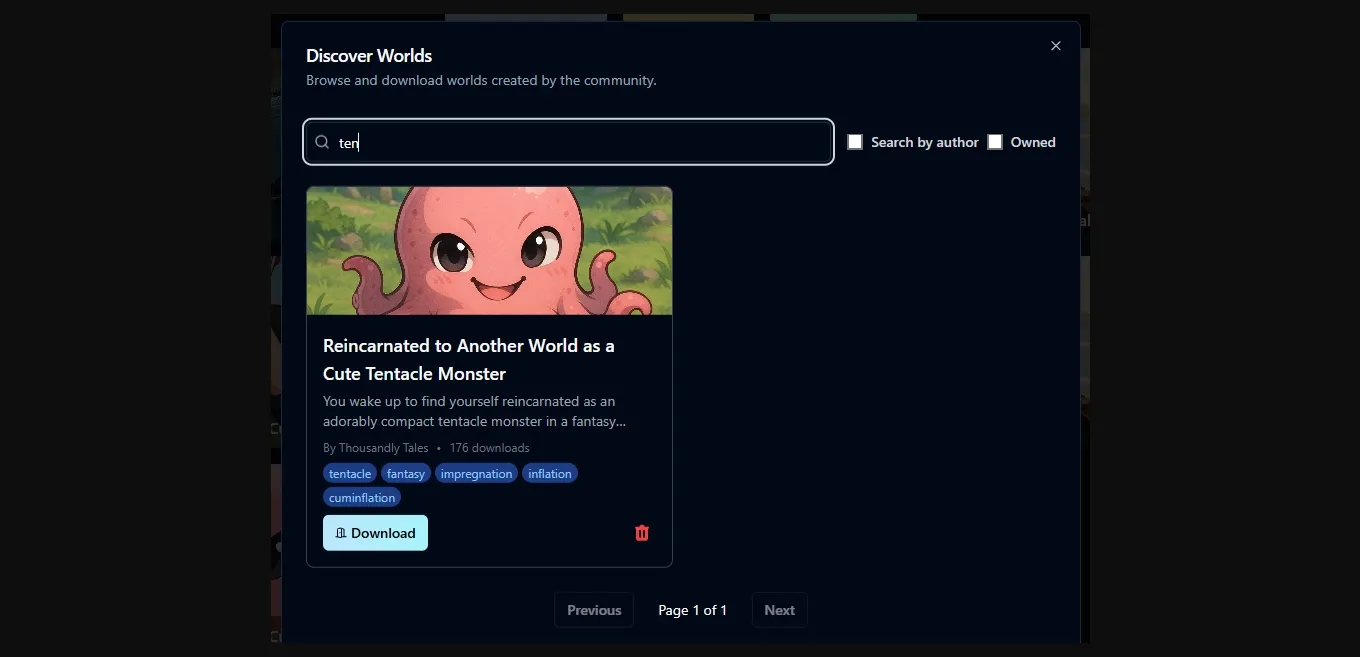Screen dimensions: 1360x657
Task: Click the 176 downloads text
Action: click(489, 447)
